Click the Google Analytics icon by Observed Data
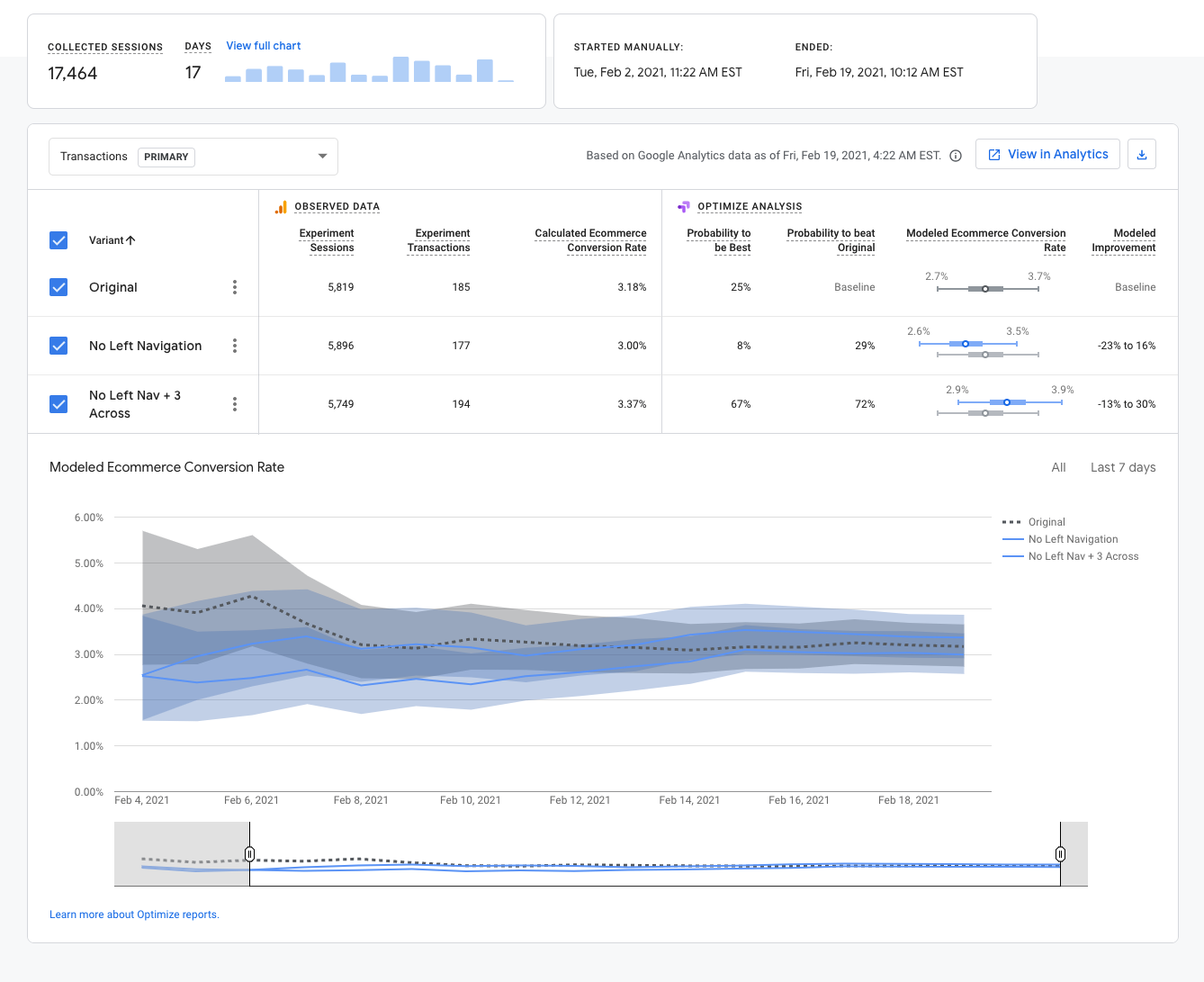The width and height of the screenshot is (1204, 982). pyautogui.click(x=281, y=207)
